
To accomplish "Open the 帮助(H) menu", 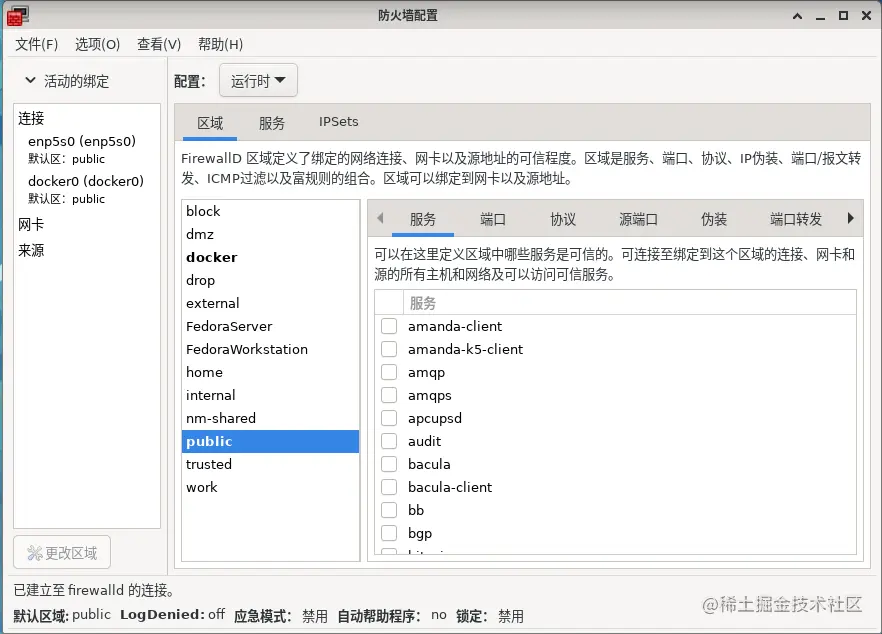I will 220,44.
